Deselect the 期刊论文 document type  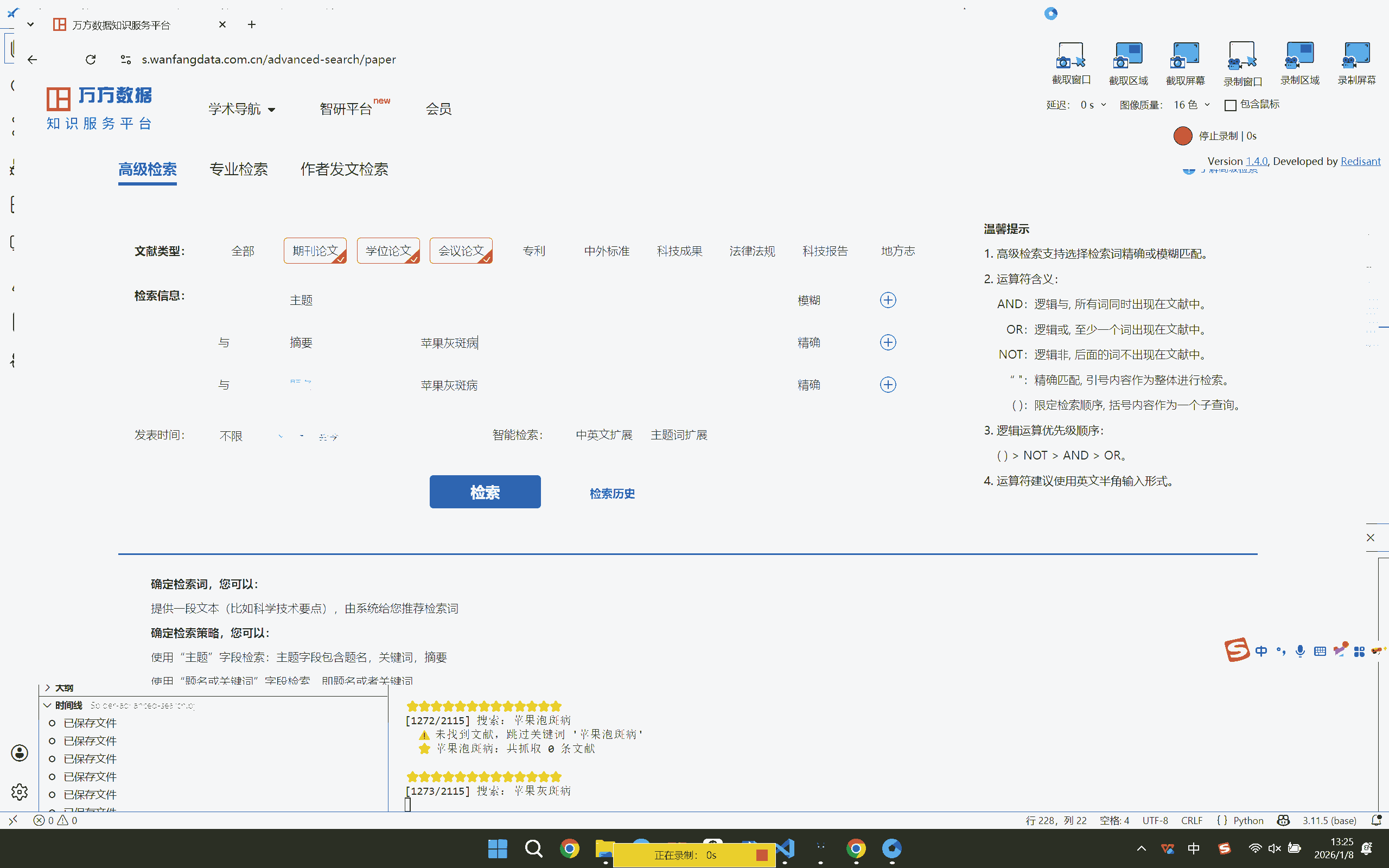(x=315, y=251)
